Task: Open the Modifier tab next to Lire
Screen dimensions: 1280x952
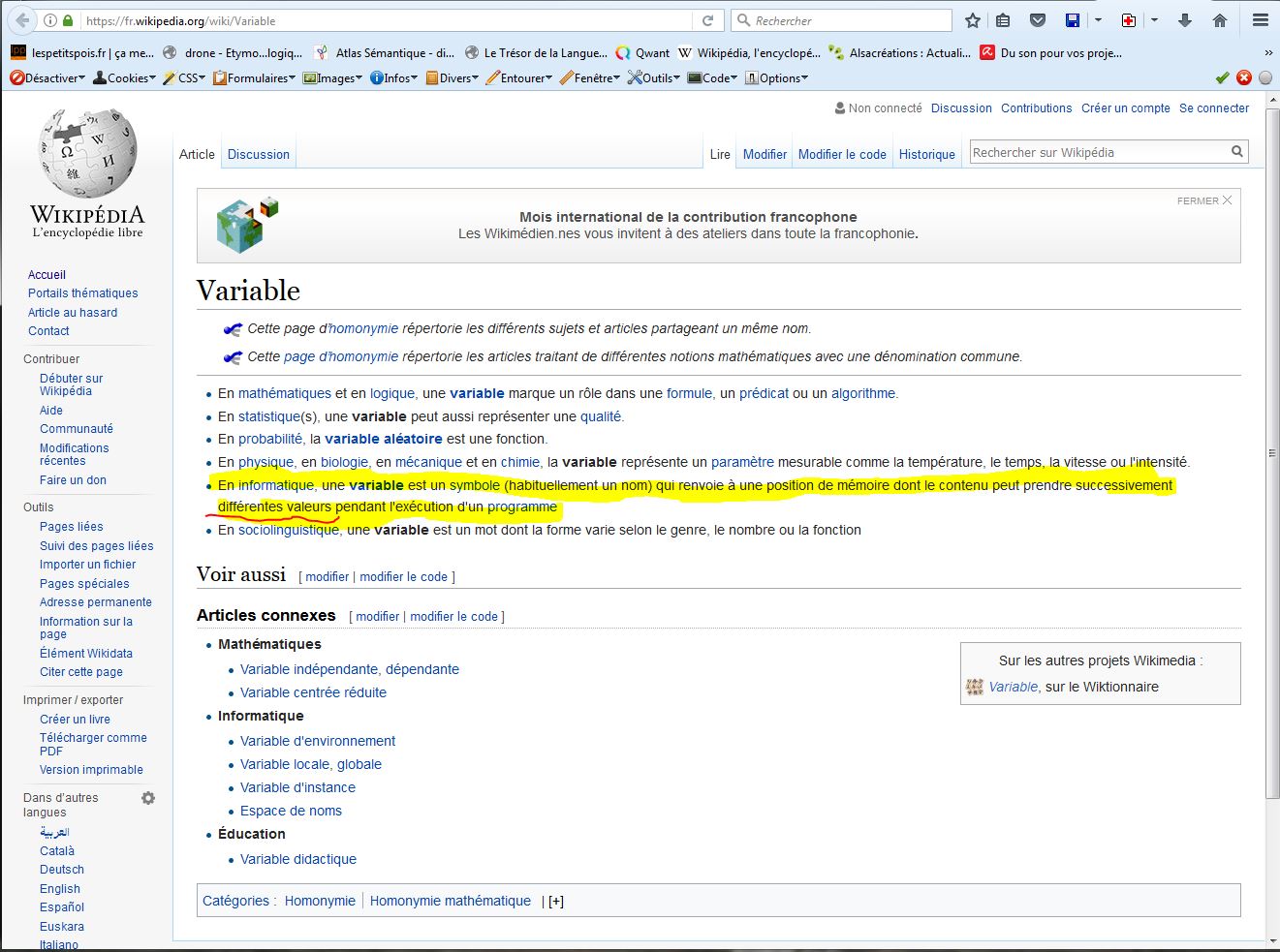Action: coord(765,154)
